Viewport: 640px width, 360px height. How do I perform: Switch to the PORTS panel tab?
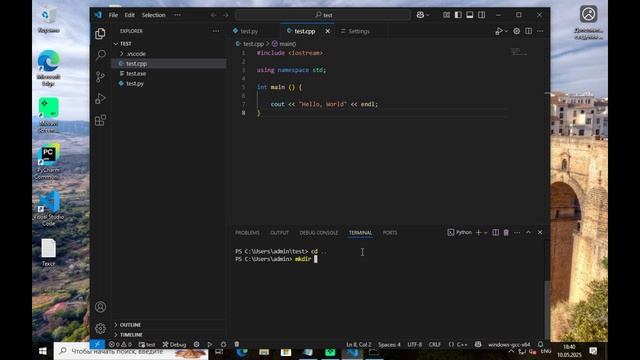click(390, 233)
